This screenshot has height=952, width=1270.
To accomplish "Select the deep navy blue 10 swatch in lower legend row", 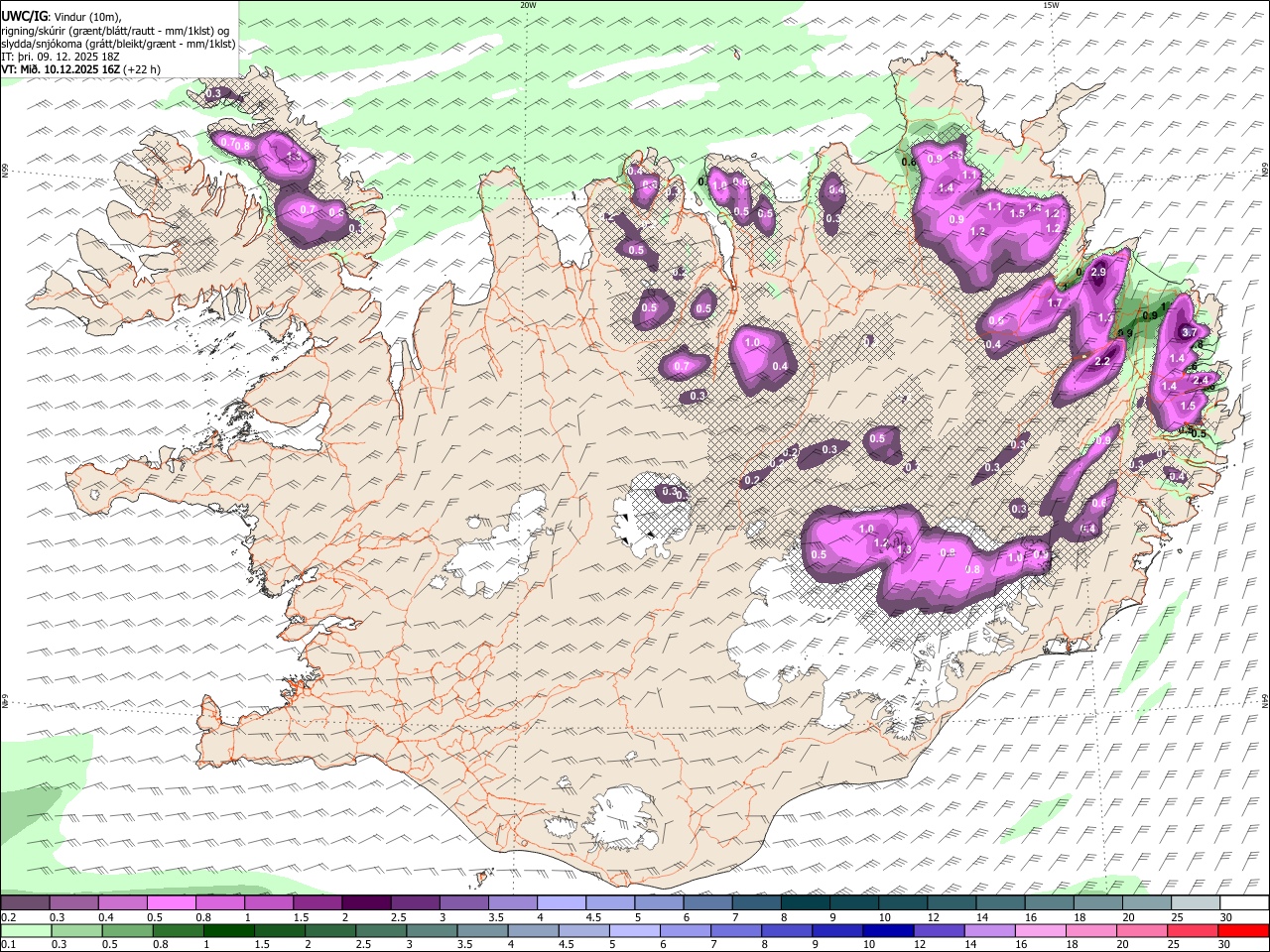I will click(x=888, y=930).
